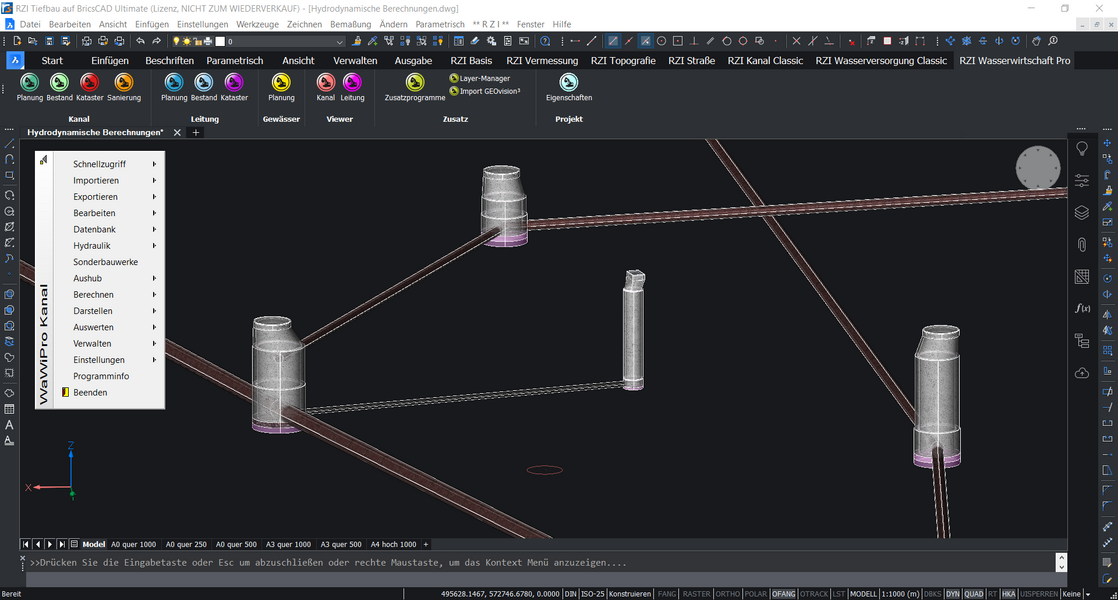This screenshot has height=600, width=1118.
Task: Toggle ORTHO mode in status bar
Action: [727, 594]
